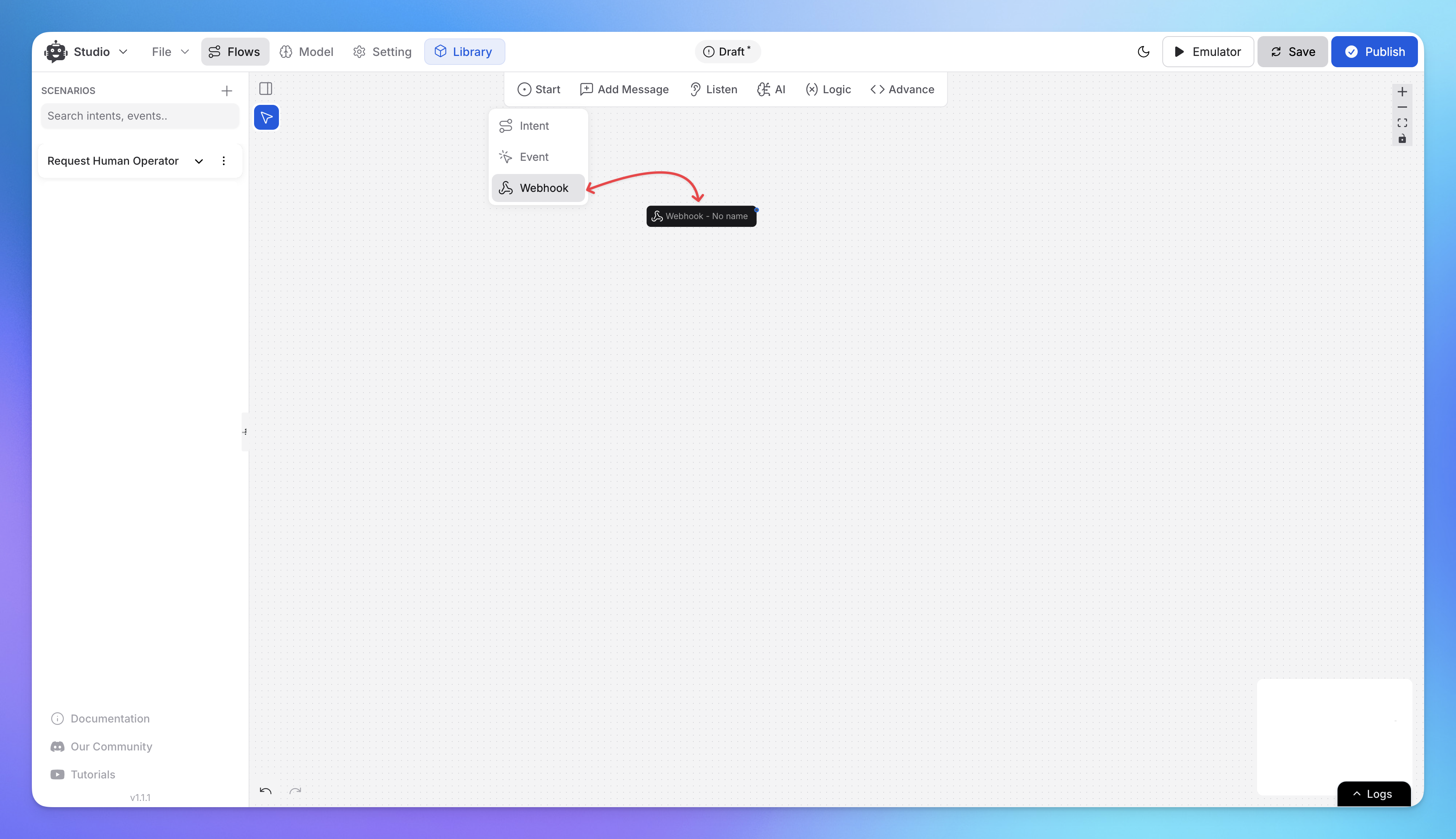Switch to the Flows tab

click(x=235, y=52)
